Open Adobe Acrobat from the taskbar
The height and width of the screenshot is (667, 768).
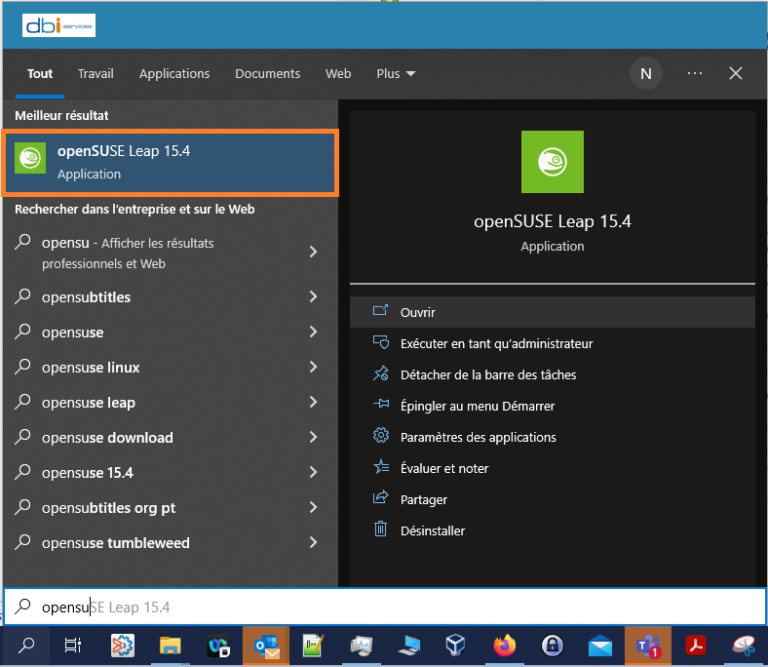pos(696,645)
